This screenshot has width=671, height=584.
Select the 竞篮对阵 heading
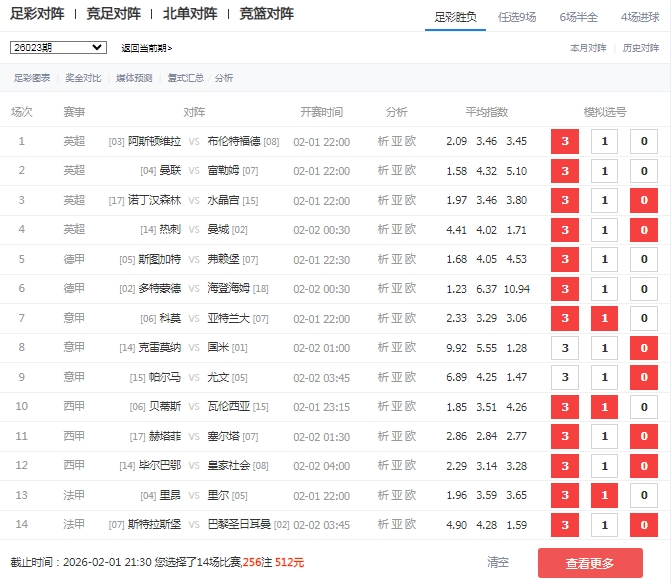point(267,14)
